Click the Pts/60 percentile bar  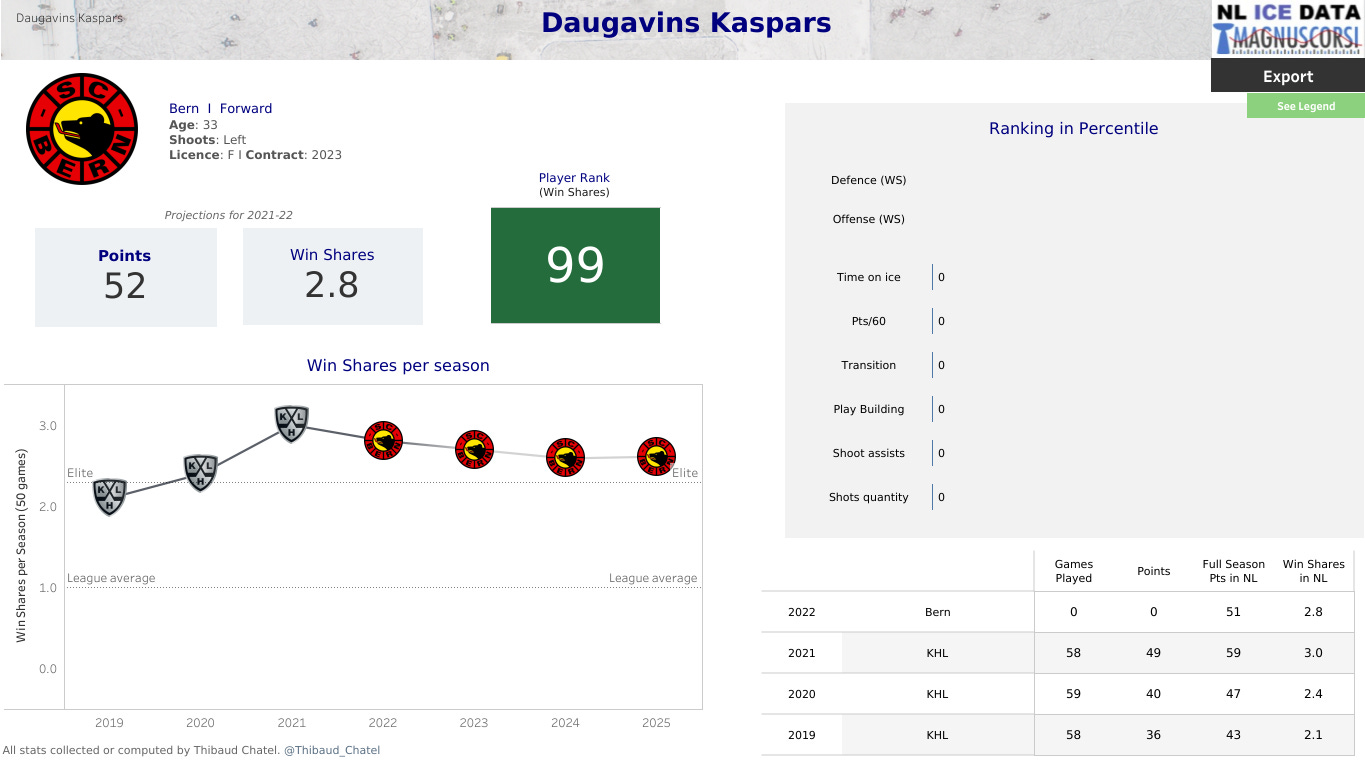tap(932, 321)
